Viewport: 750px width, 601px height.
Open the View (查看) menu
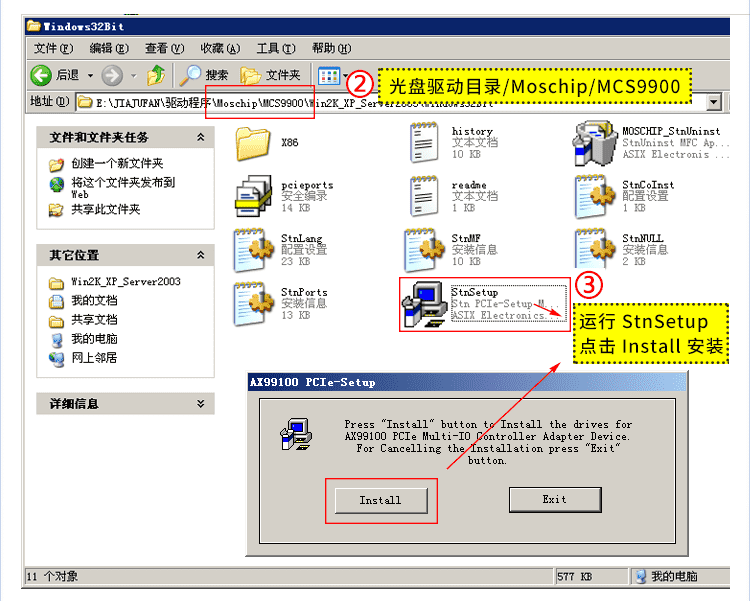[x=165, y=48]
